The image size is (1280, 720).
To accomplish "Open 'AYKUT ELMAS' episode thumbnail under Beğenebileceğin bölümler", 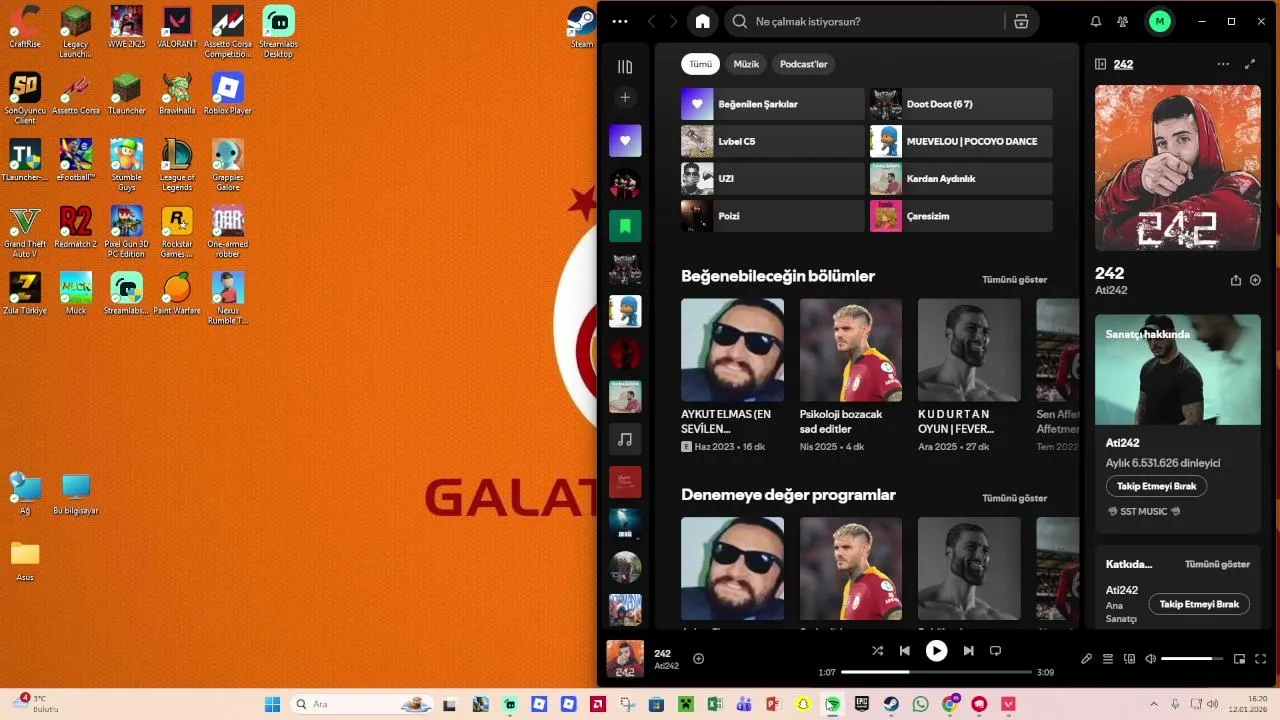I will coord(732,349).
